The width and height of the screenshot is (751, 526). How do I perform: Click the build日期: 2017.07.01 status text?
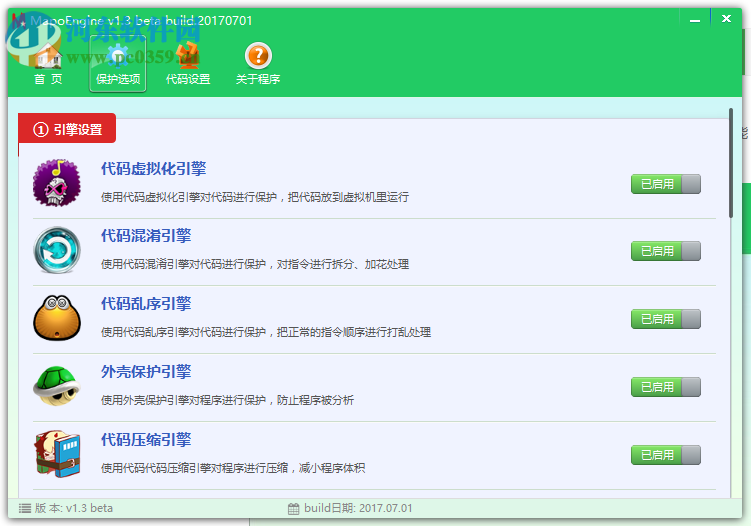click(x=358, y=508)
